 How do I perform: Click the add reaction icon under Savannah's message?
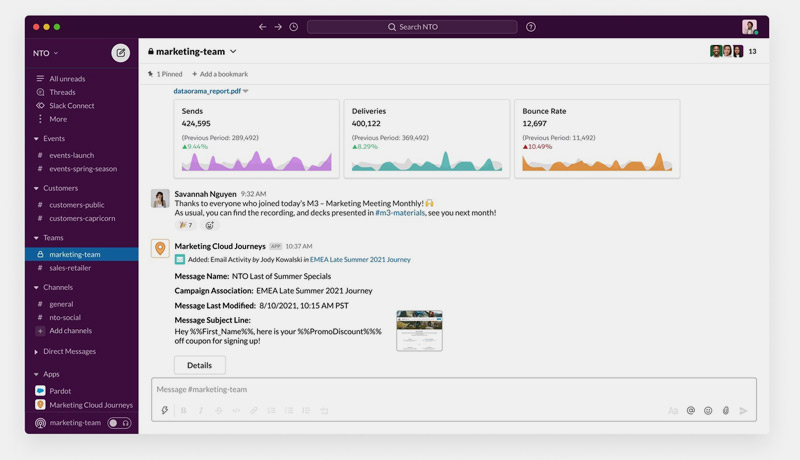coord(209,226)
